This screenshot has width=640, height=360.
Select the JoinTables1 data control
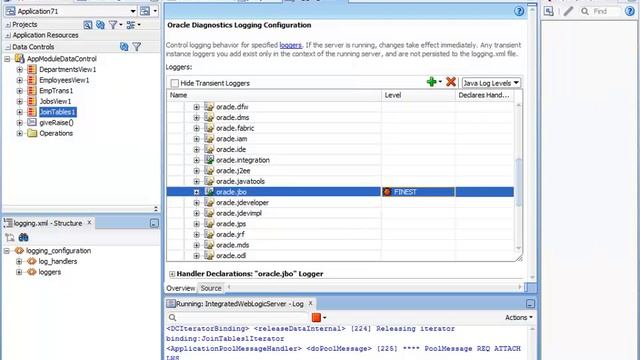click(x=58, y=112)
